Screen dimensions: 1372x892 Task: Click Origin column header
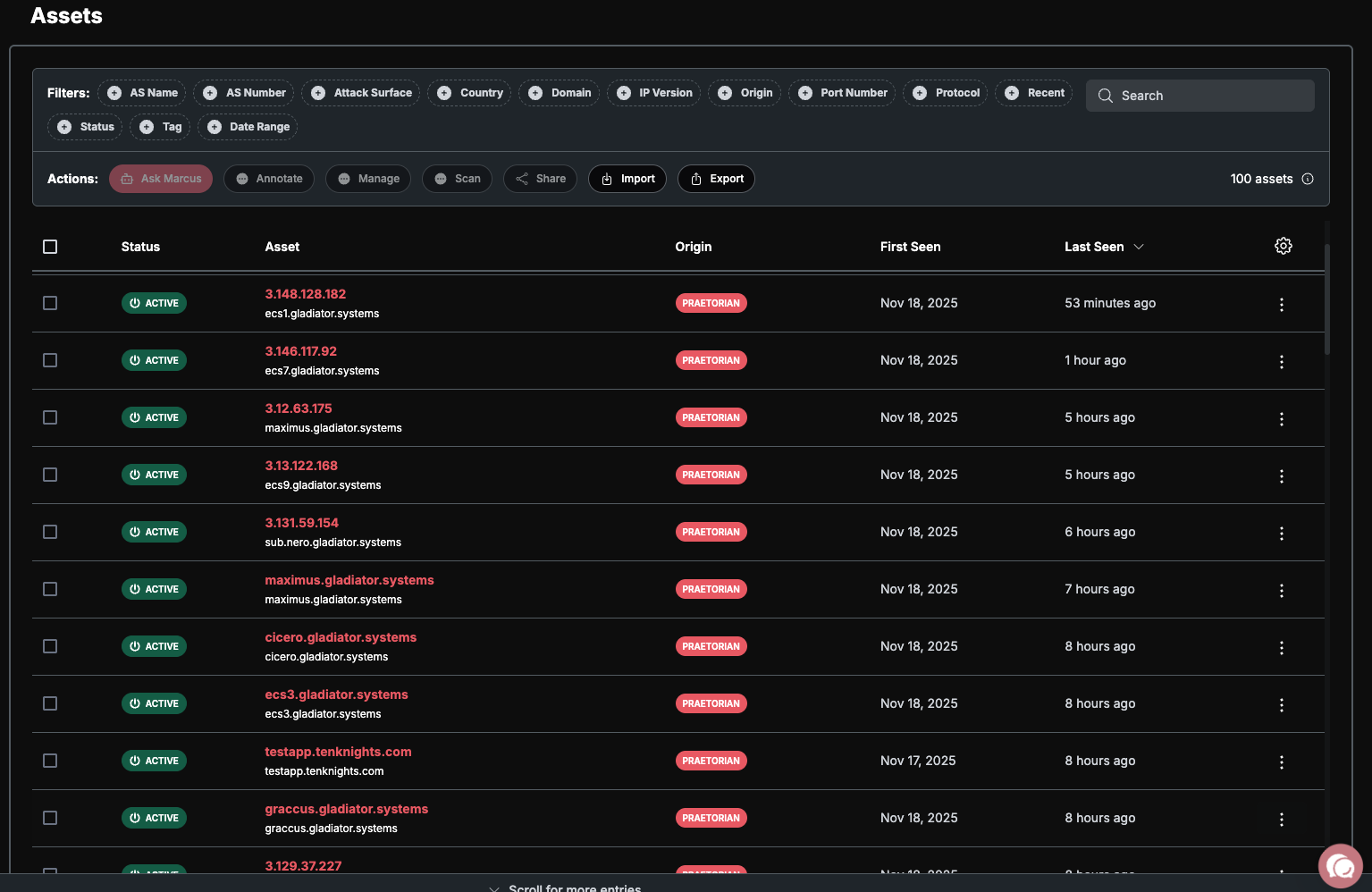click(x=694, y=247)
